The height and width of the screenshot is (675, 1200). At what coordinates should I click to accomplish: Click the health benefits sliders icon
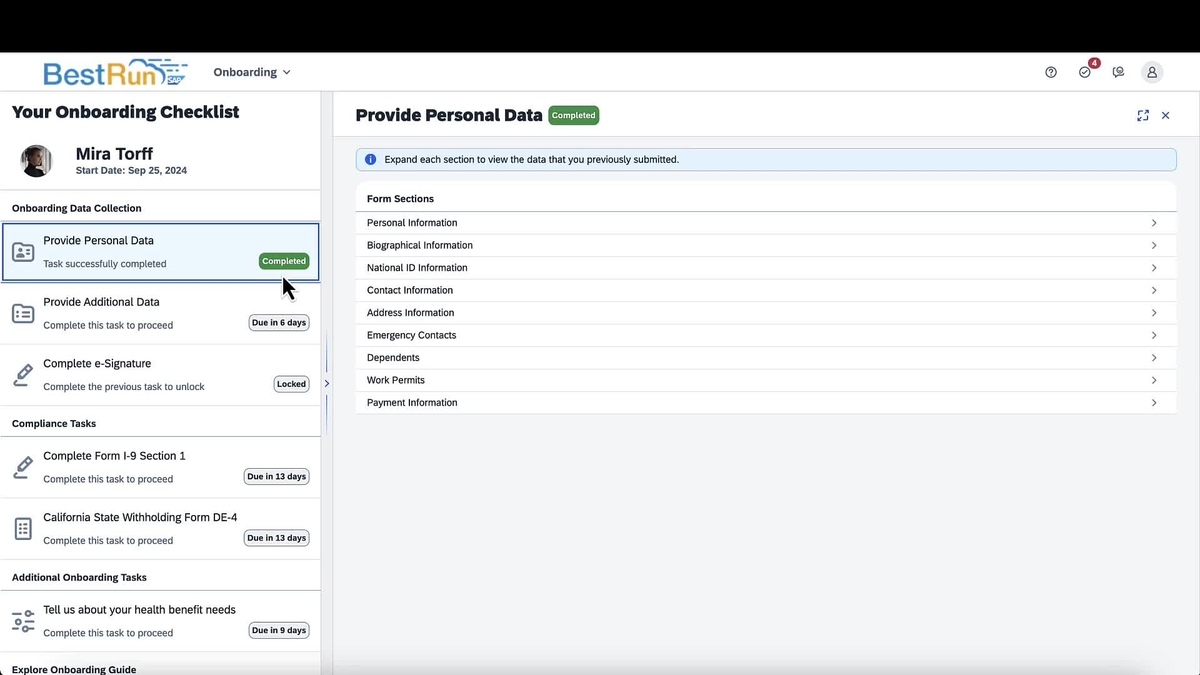[22, 620]
